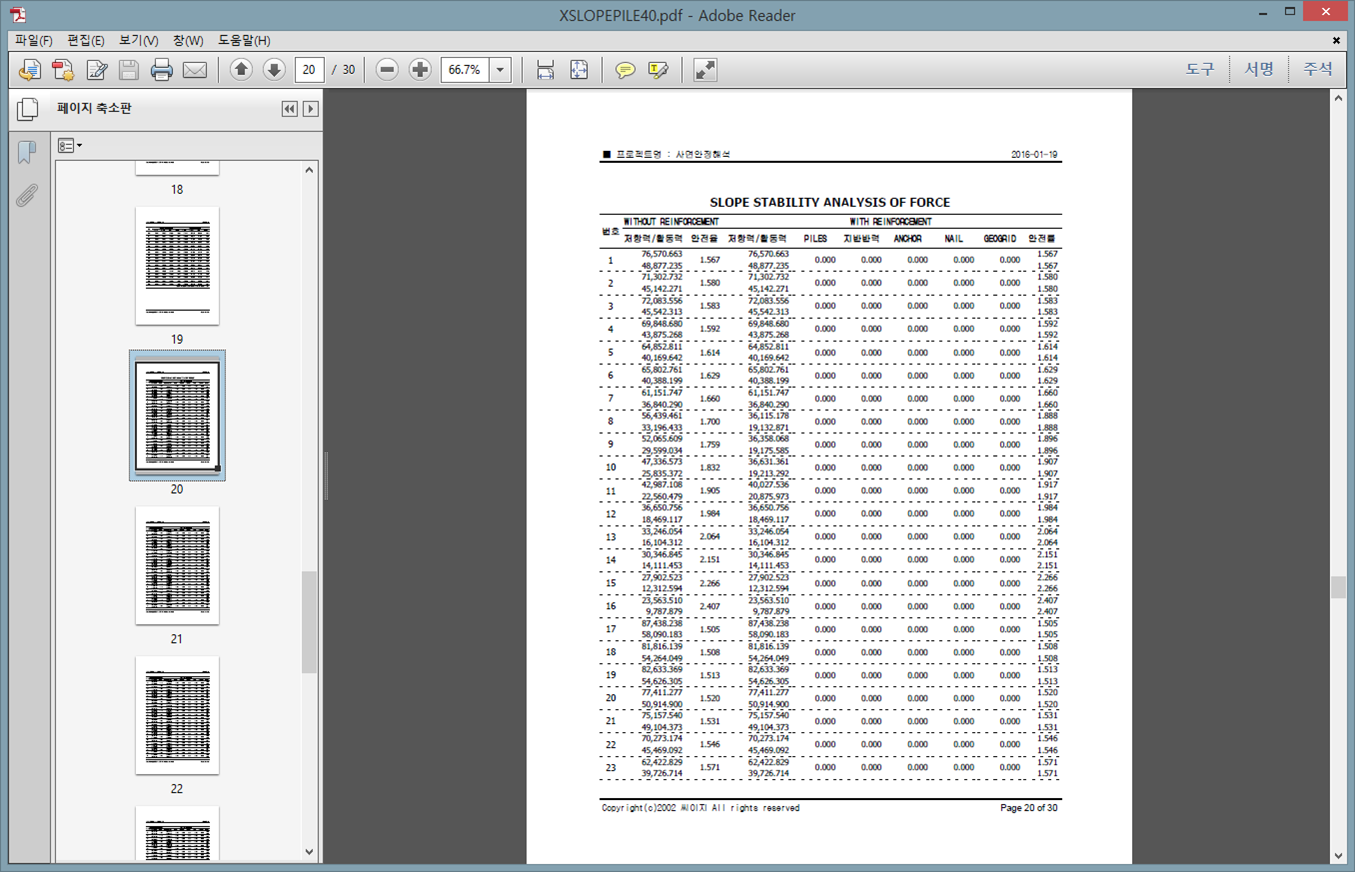Click the Open file icon in toolbar
The image size is (1355, 872).
[x=30, y=70]
